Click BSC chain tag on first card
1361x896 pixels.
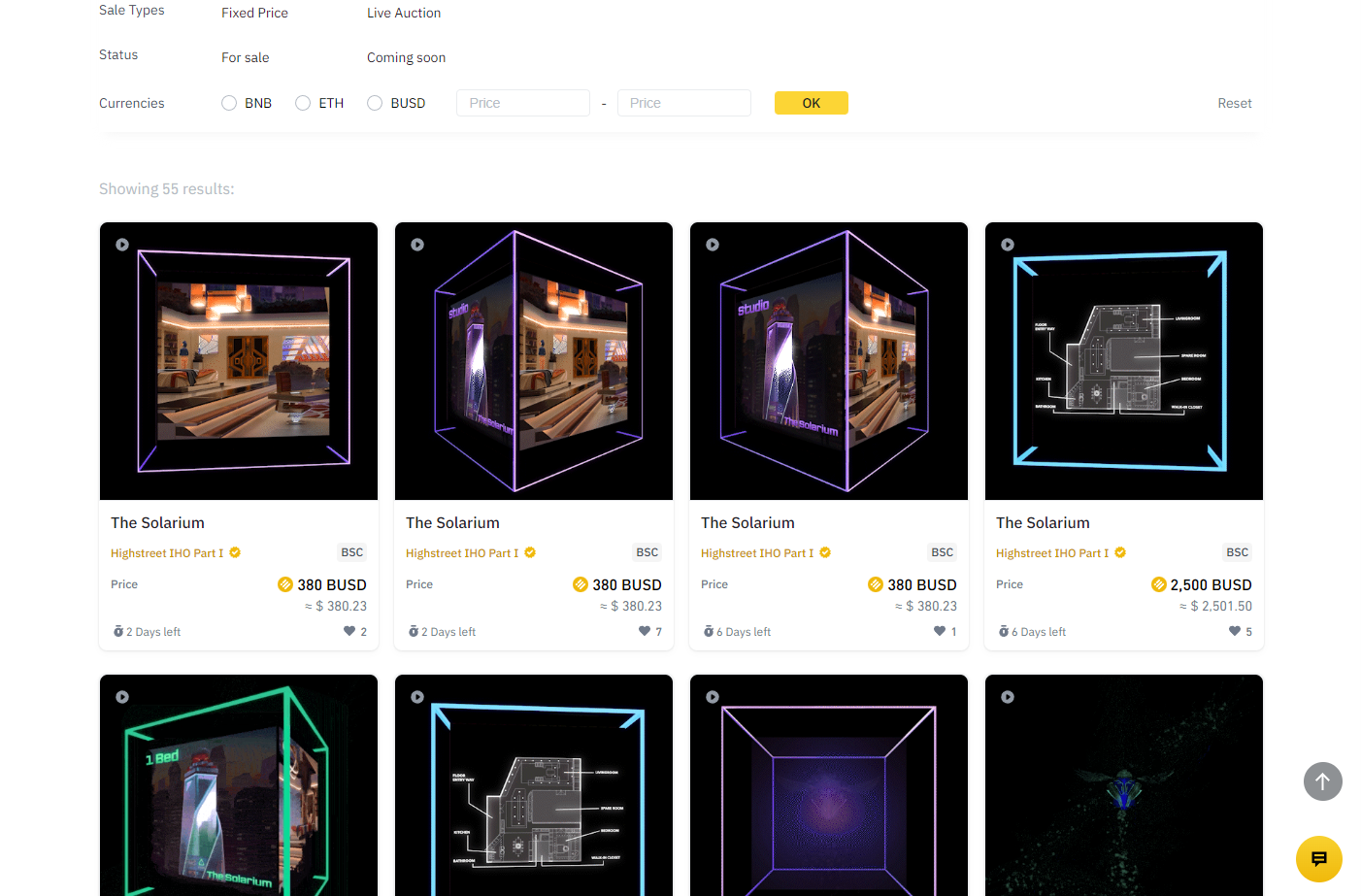pyautogui.click(x=352, y=552)
